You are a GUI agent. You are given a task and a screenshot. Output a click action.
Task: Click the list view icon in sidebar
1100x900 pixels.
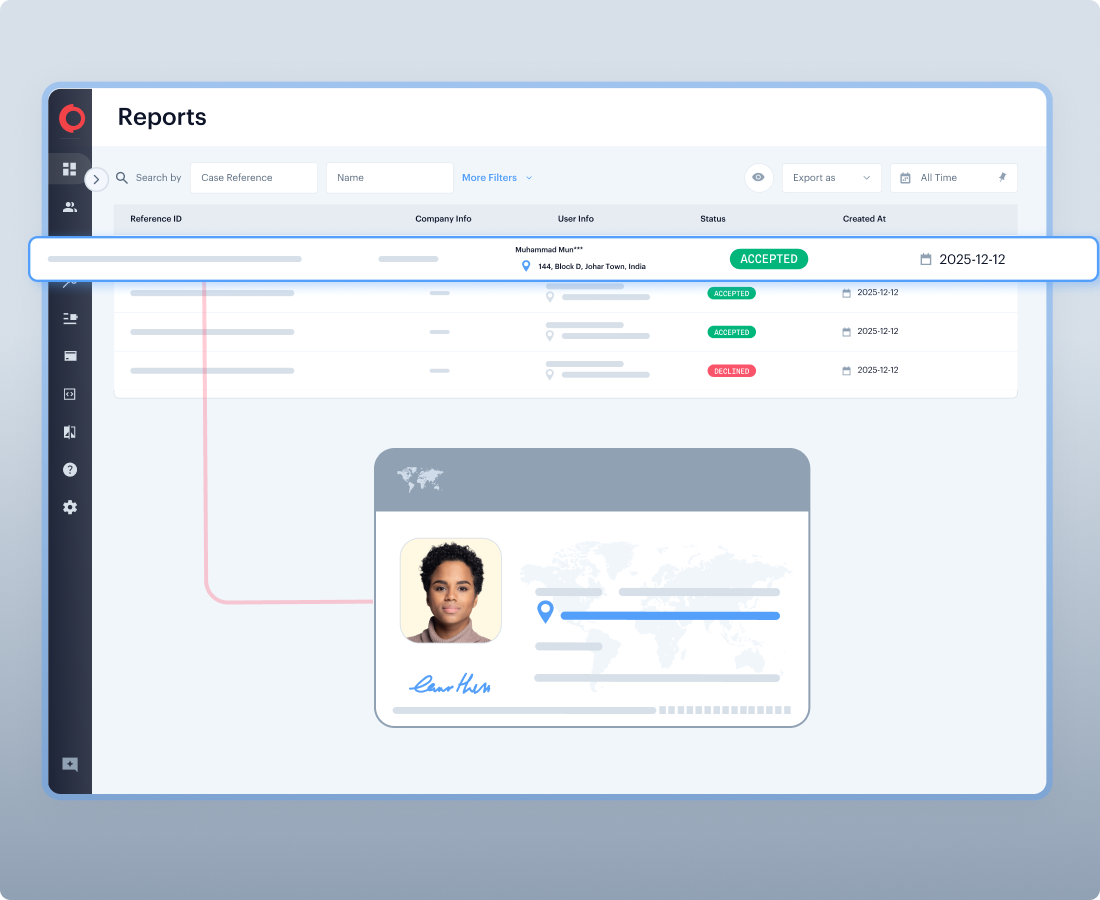pos(70,318)
